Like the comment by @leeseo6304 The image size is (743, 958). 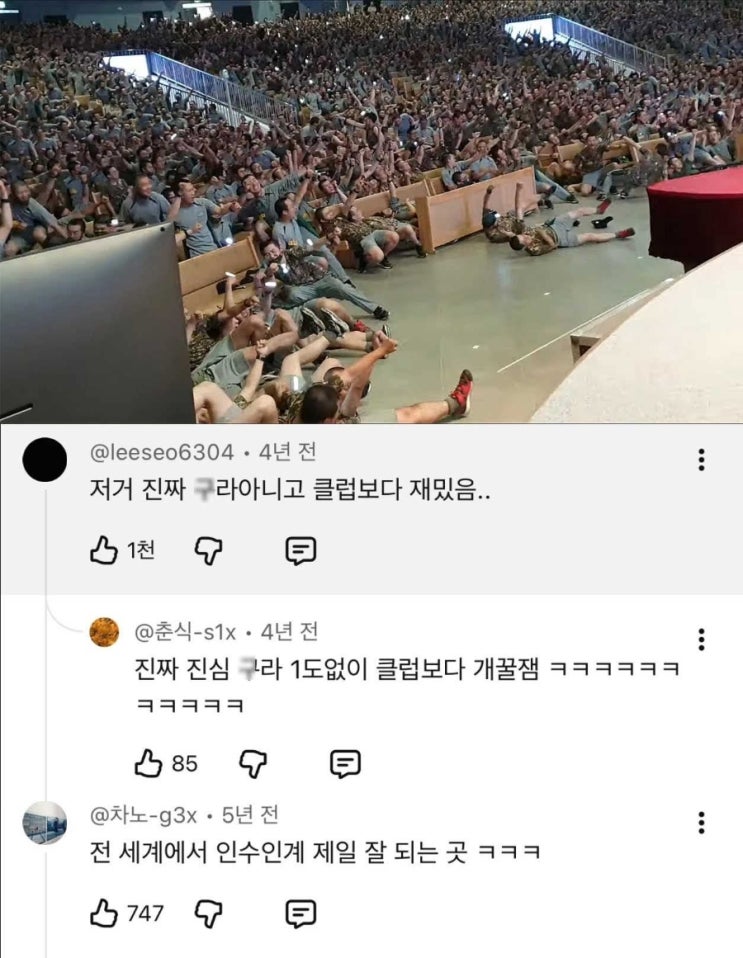[104, 550]
